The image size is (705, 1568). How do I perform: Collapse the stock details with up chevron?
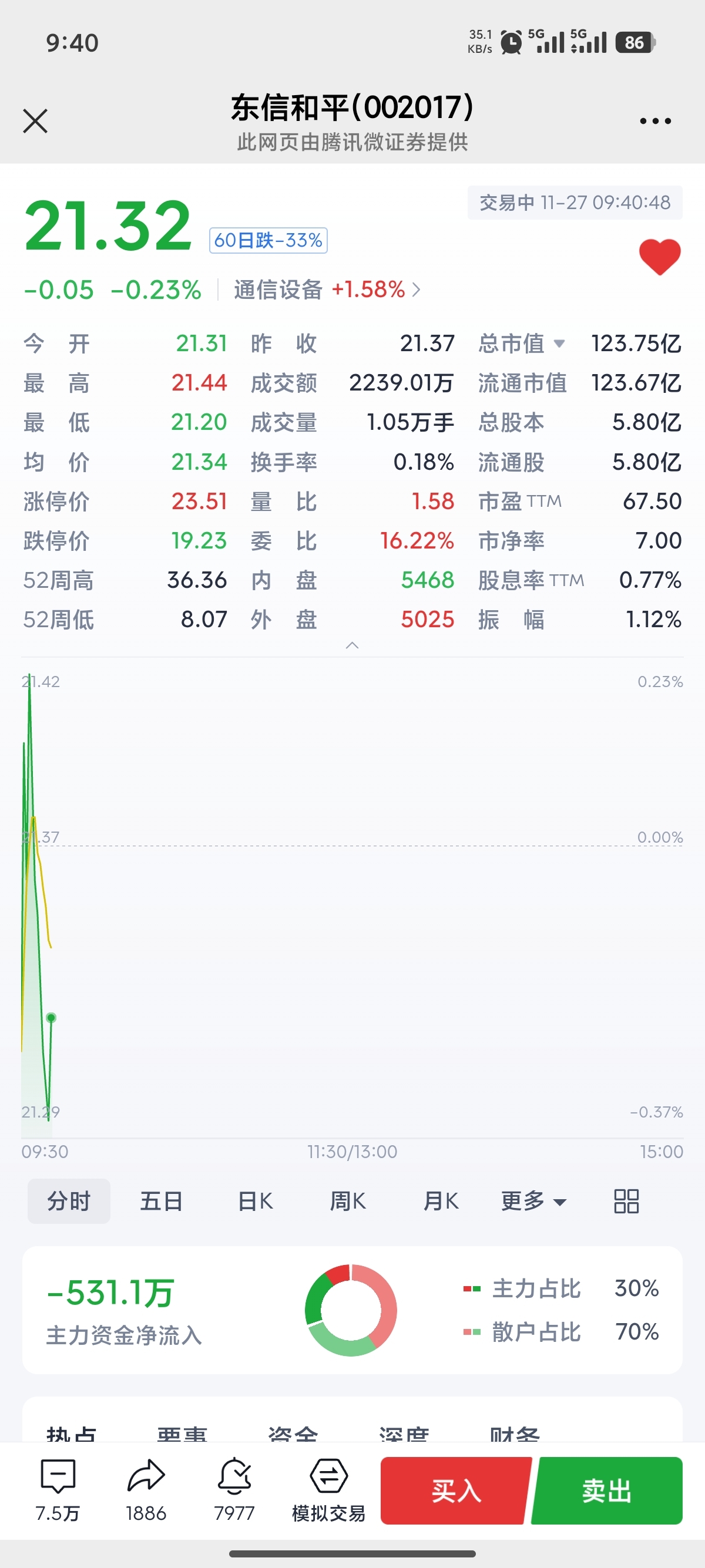[352, 645]
